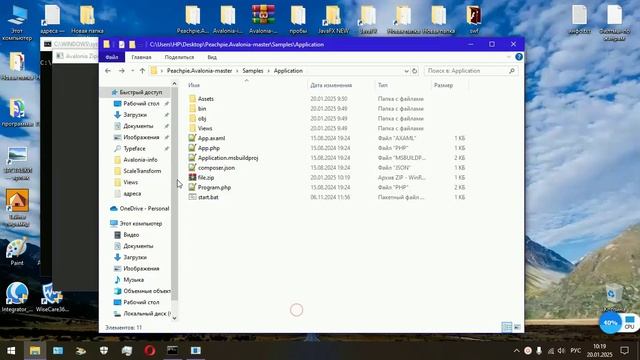Select the Assets folder icon
Viewport: 640px width, 360px height.
(x=192, y=99)
